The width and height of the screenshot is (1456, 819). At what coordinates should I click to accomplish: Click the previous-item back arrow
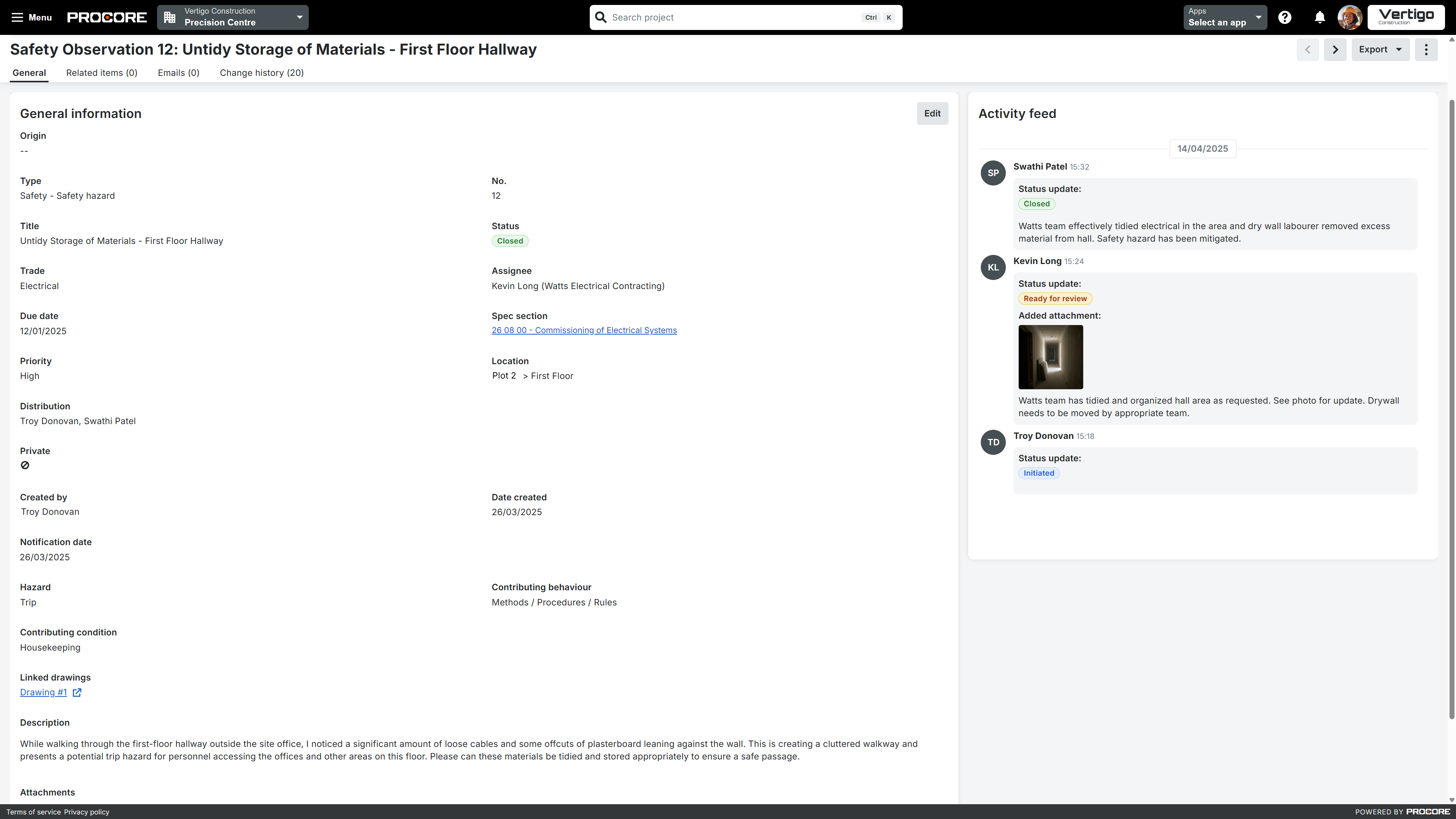click(x=1308, y=50)
